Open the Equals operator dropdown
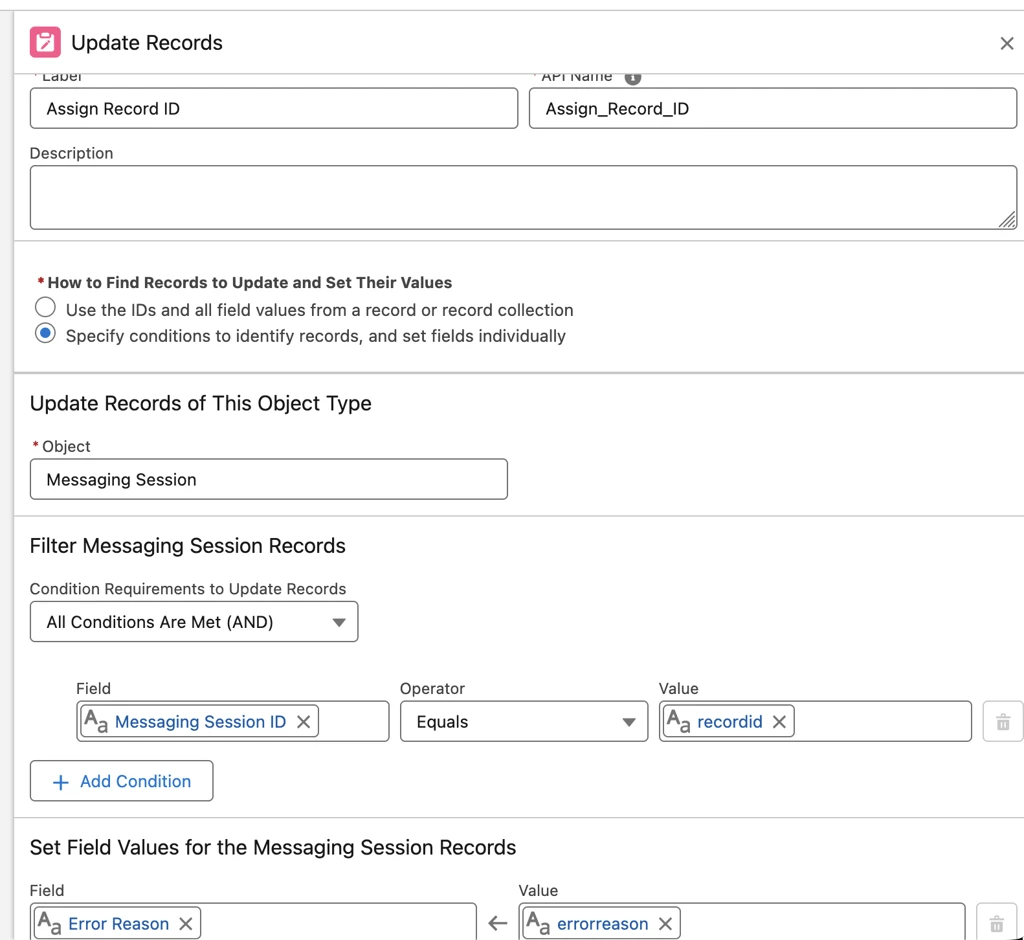Image resolution: width=1024 pixels, height=940 pixels. pos(524,722)
